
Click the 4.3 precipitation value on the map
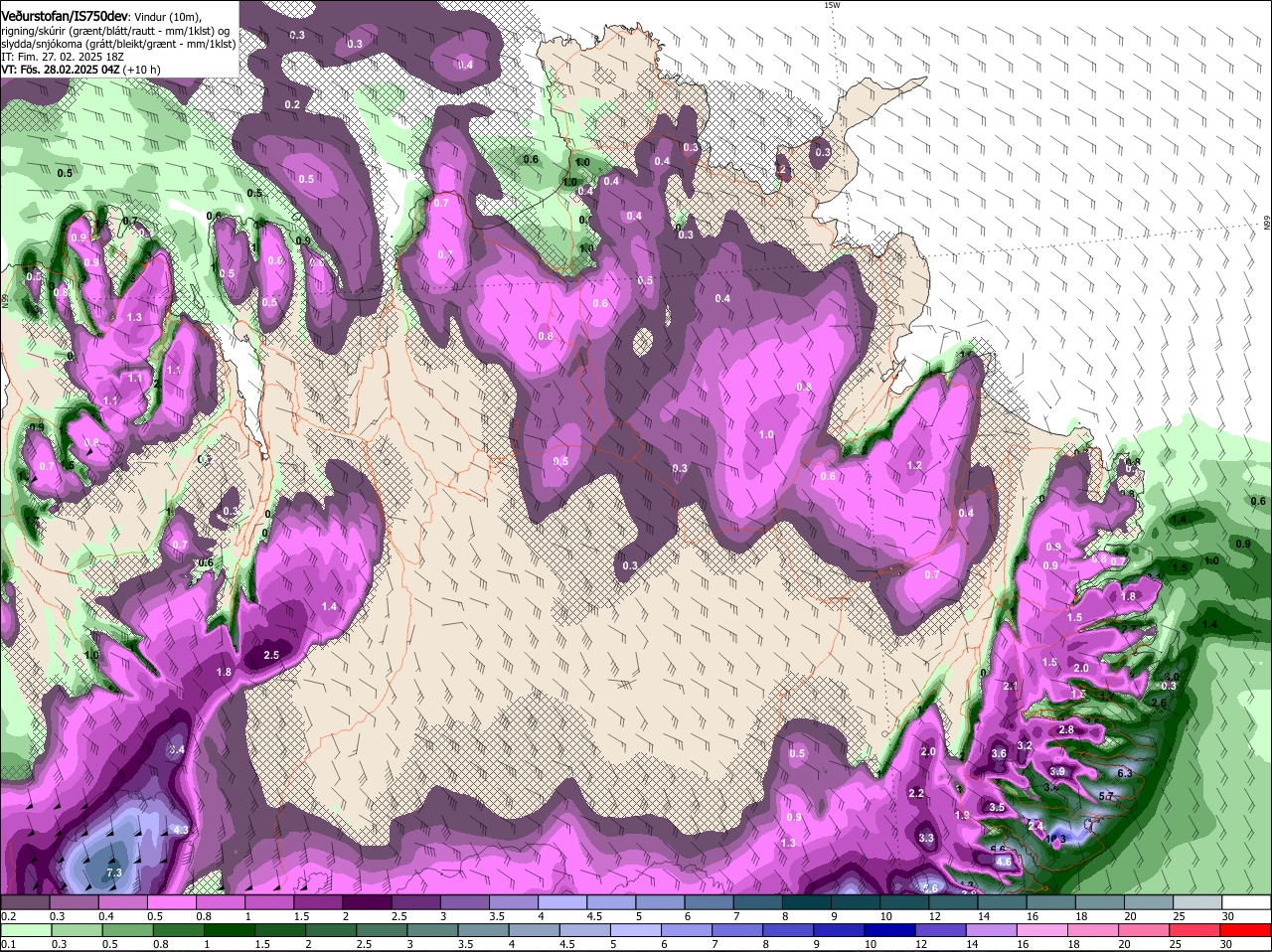tap(181, 829)
